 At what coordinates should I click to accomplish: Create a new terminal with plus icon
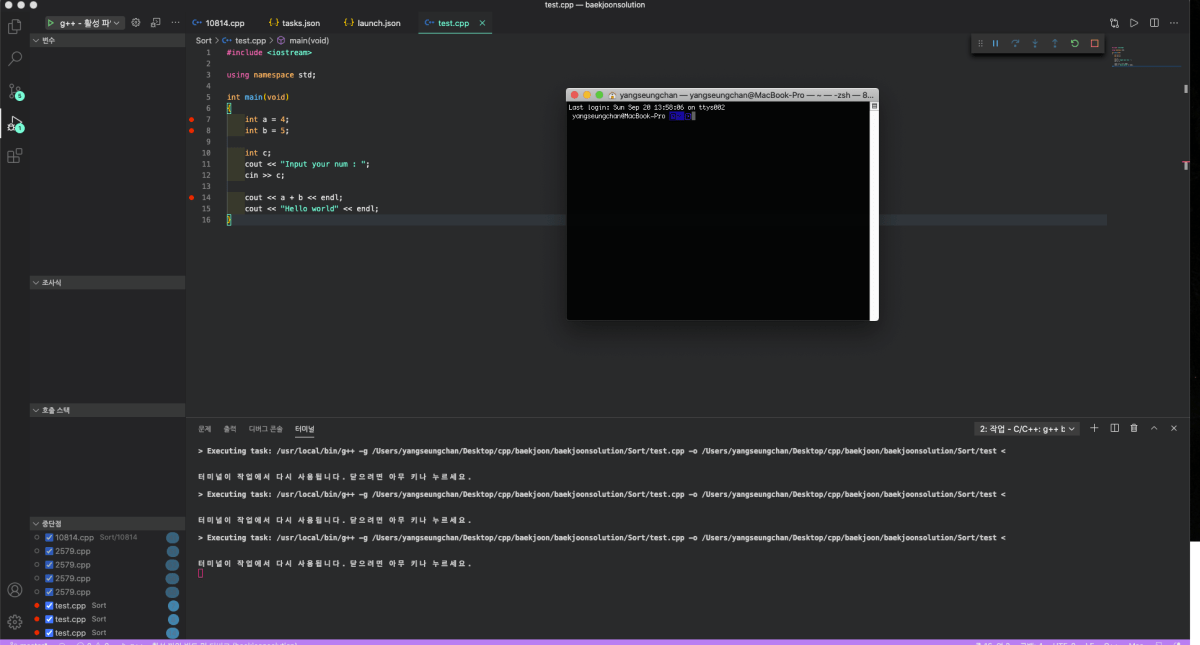[1094, 428]
